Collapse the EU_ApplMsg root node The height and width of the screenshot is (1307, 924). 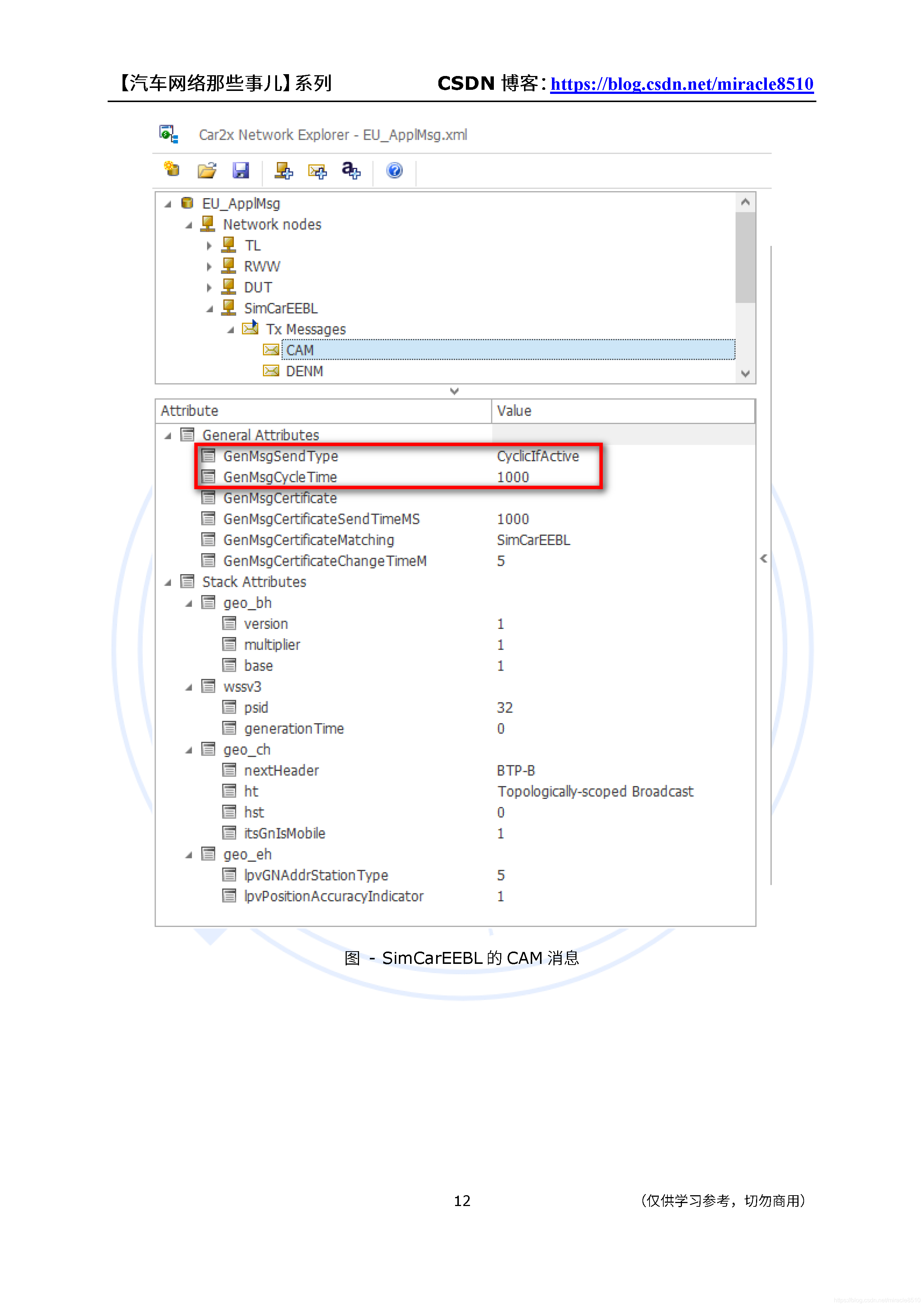(x=168, y=205)
